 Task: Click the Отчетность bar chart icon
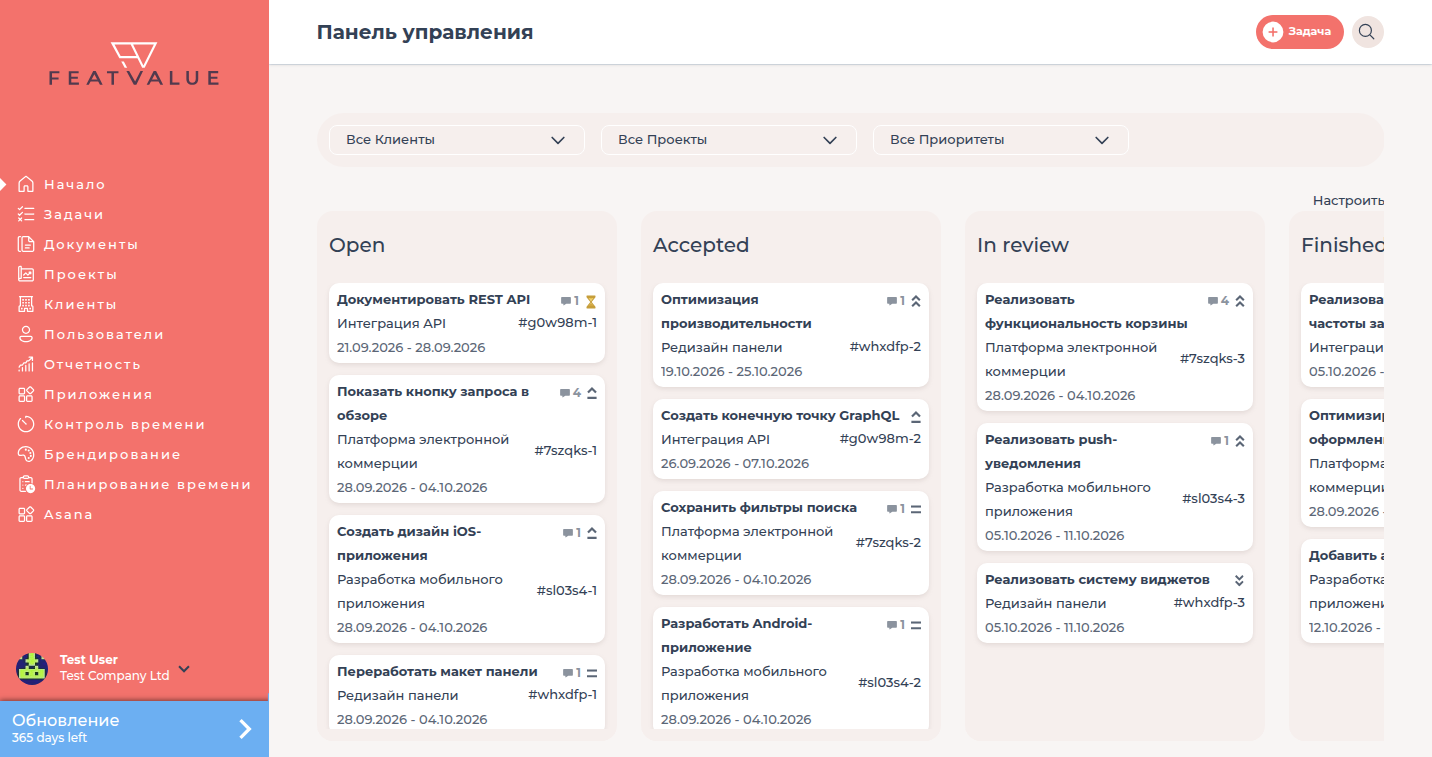[x=27, y=364]
